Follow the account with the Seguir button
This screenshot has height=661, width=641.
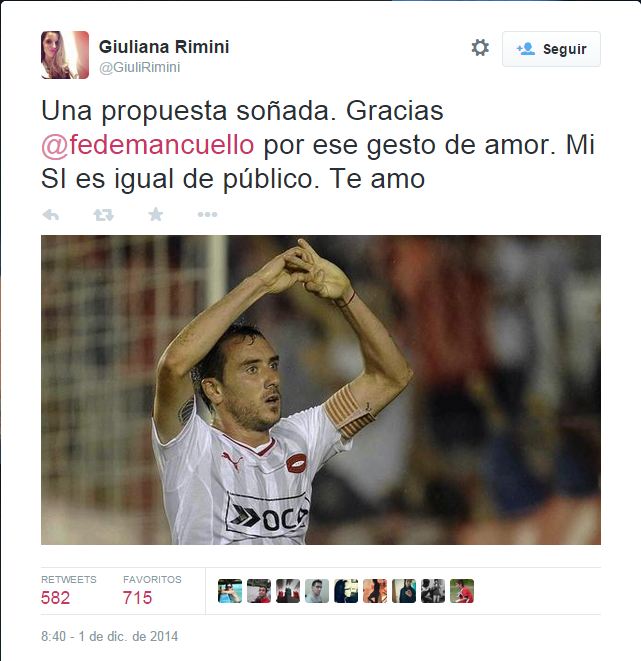[x=551, y=49]
